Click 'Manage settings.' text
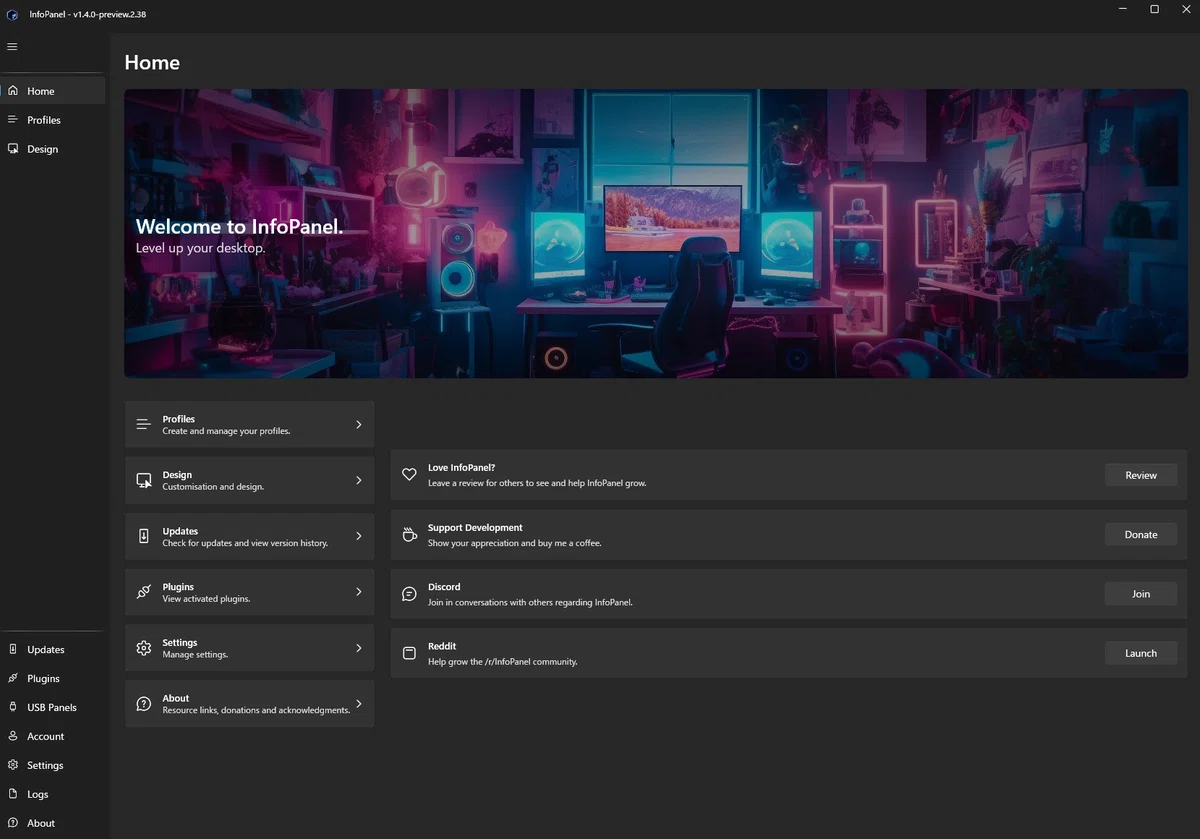 (195, 655)
